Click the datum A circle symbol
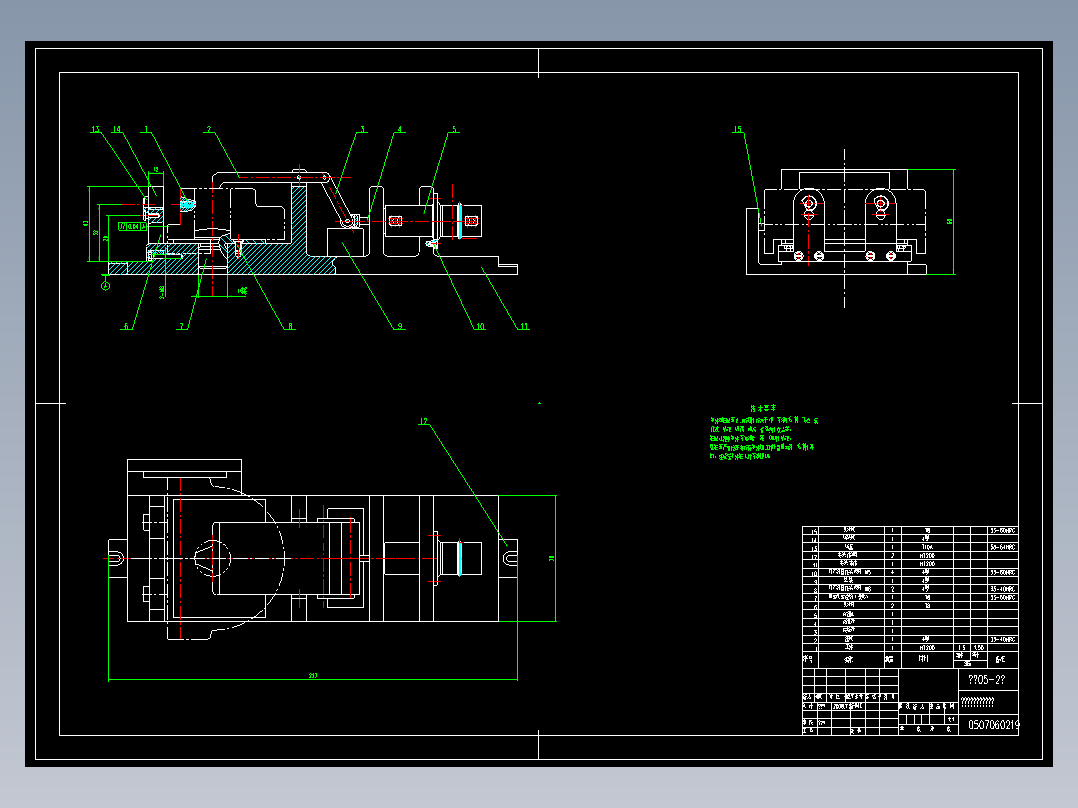1078x808 pixels. coord(105,286)
